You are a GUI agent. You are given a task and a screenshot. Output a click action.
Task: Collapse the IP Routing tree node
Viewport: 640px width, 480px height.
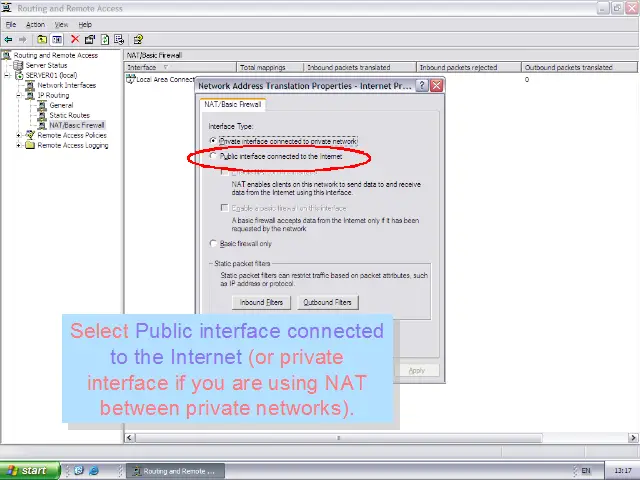click(x=19, y=96)
